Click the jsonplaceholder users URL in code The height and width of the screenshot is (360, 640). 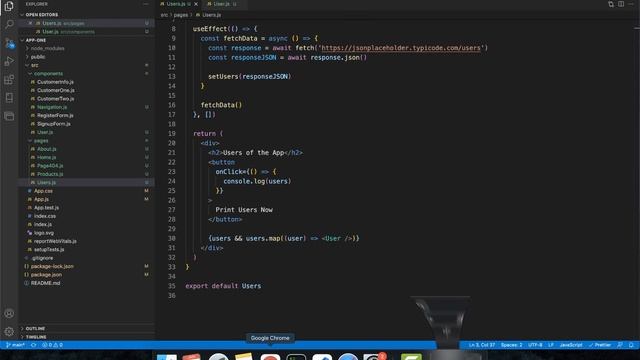(401, 48)
